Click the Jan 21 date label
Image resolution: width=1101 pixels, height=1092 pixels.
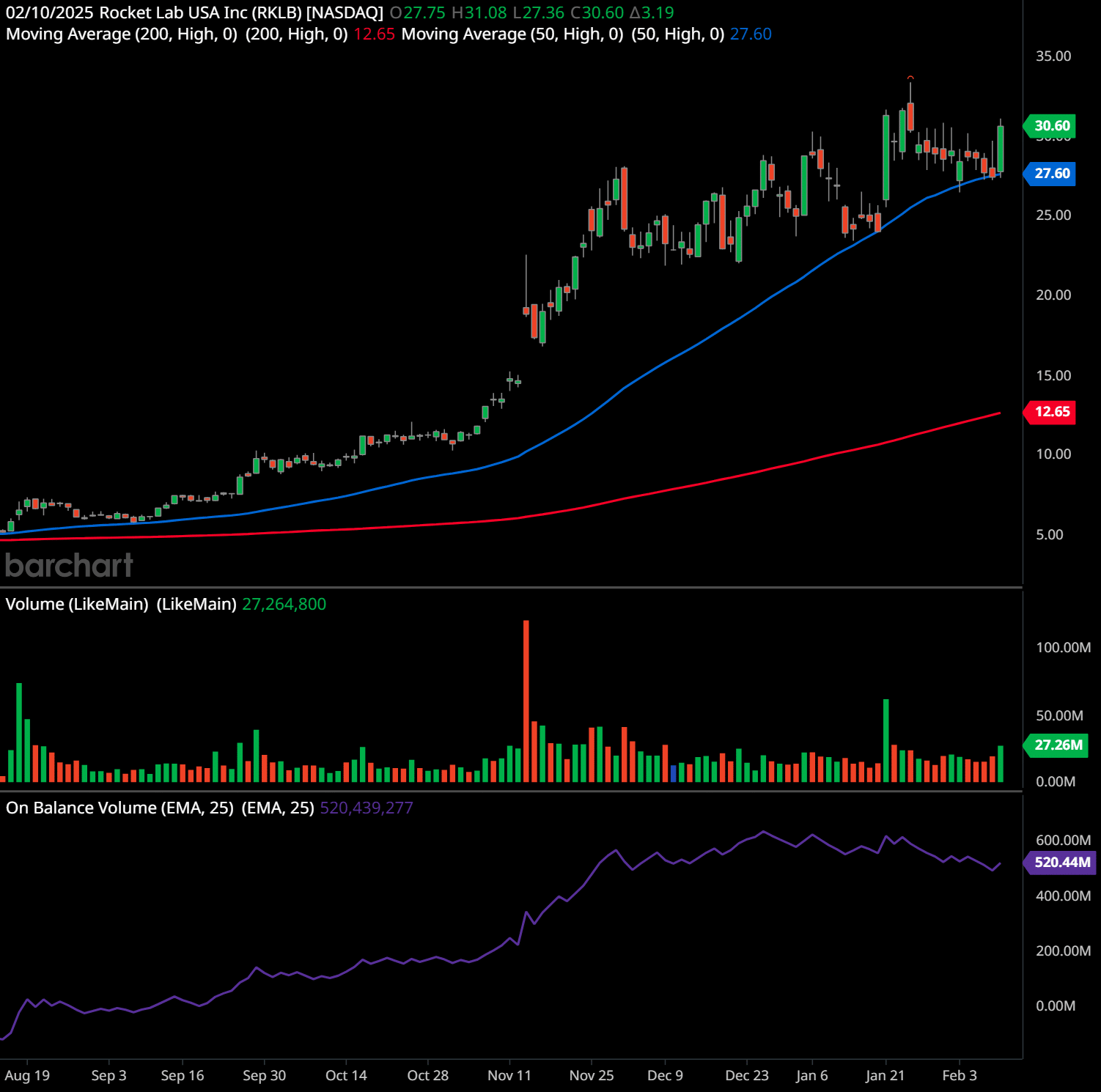point(885,1075)
